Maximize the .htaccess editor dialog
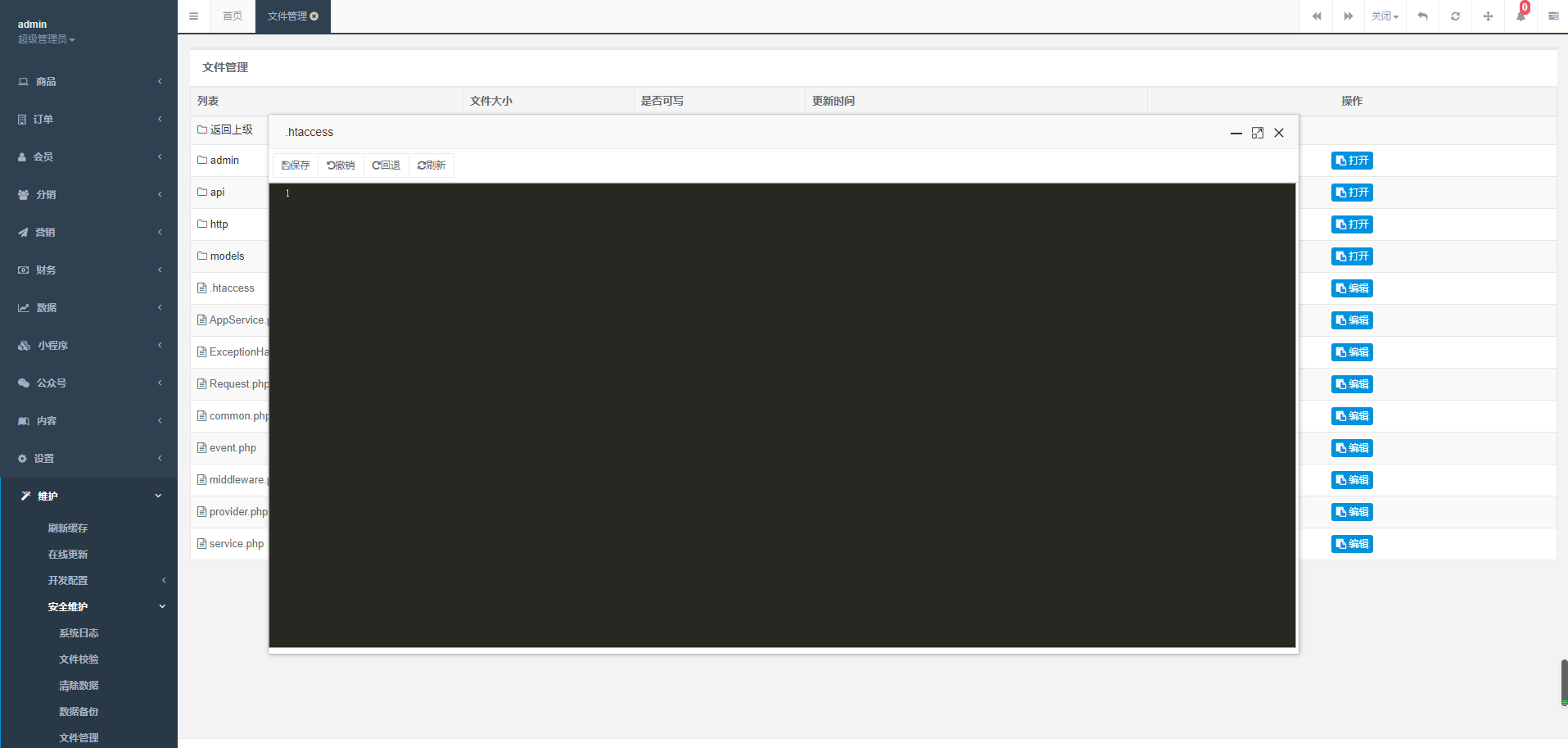The image size is (1568, 748). click(x=1258, y=133)
